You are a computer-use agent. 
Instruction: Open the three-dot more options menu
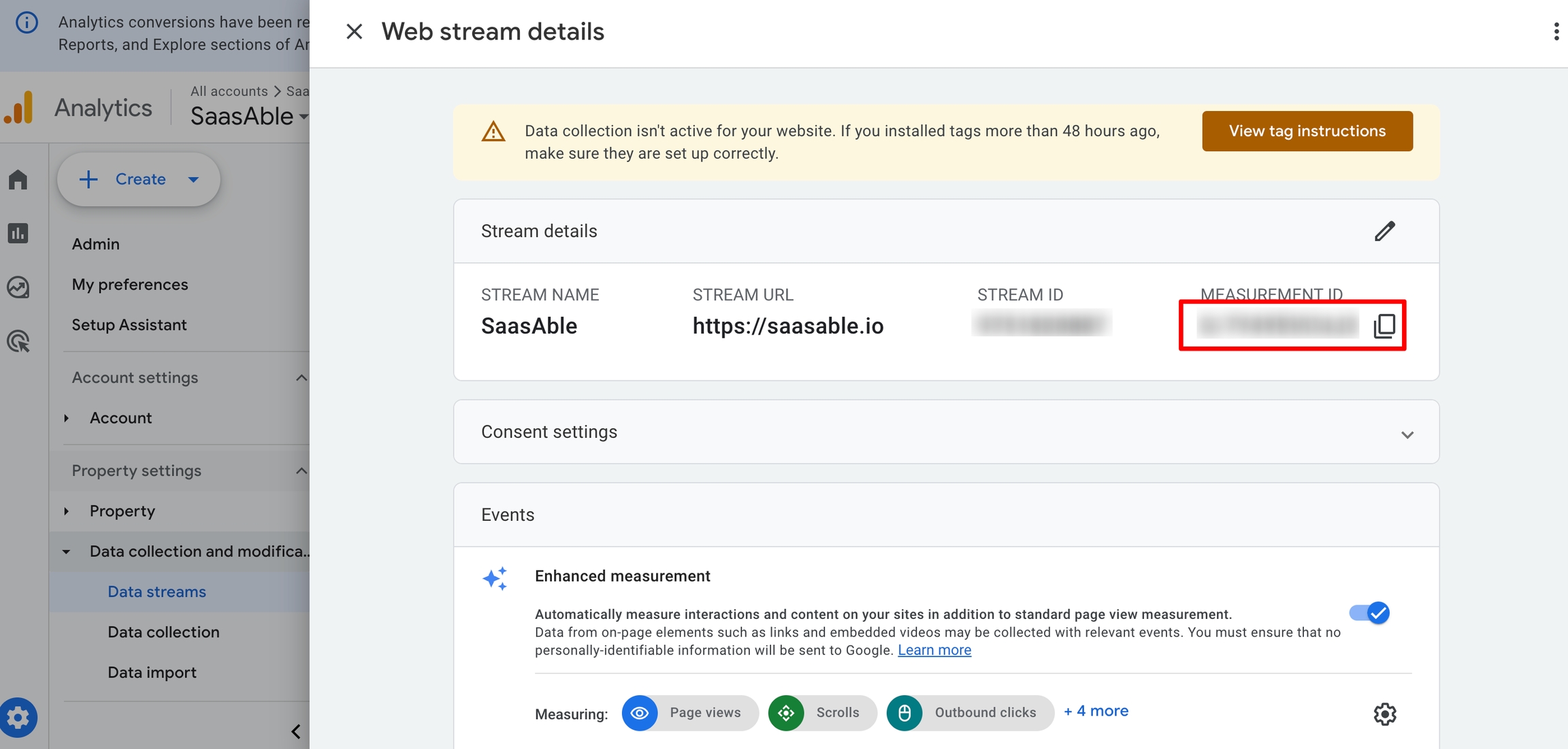click(1556, 31)
